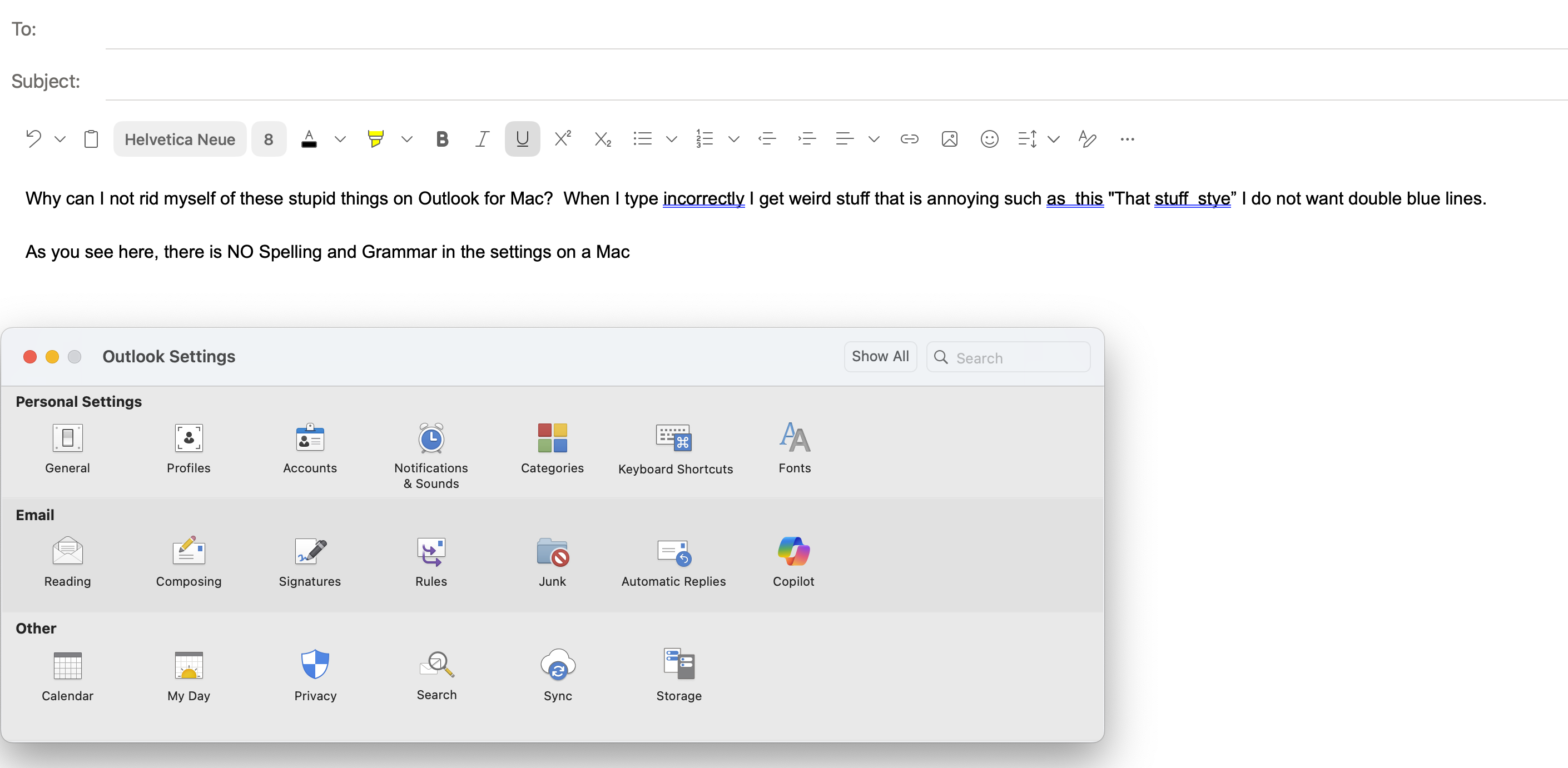Open Categories settings
This screenshot has height=768, width=1568.
tap(552, 448)
